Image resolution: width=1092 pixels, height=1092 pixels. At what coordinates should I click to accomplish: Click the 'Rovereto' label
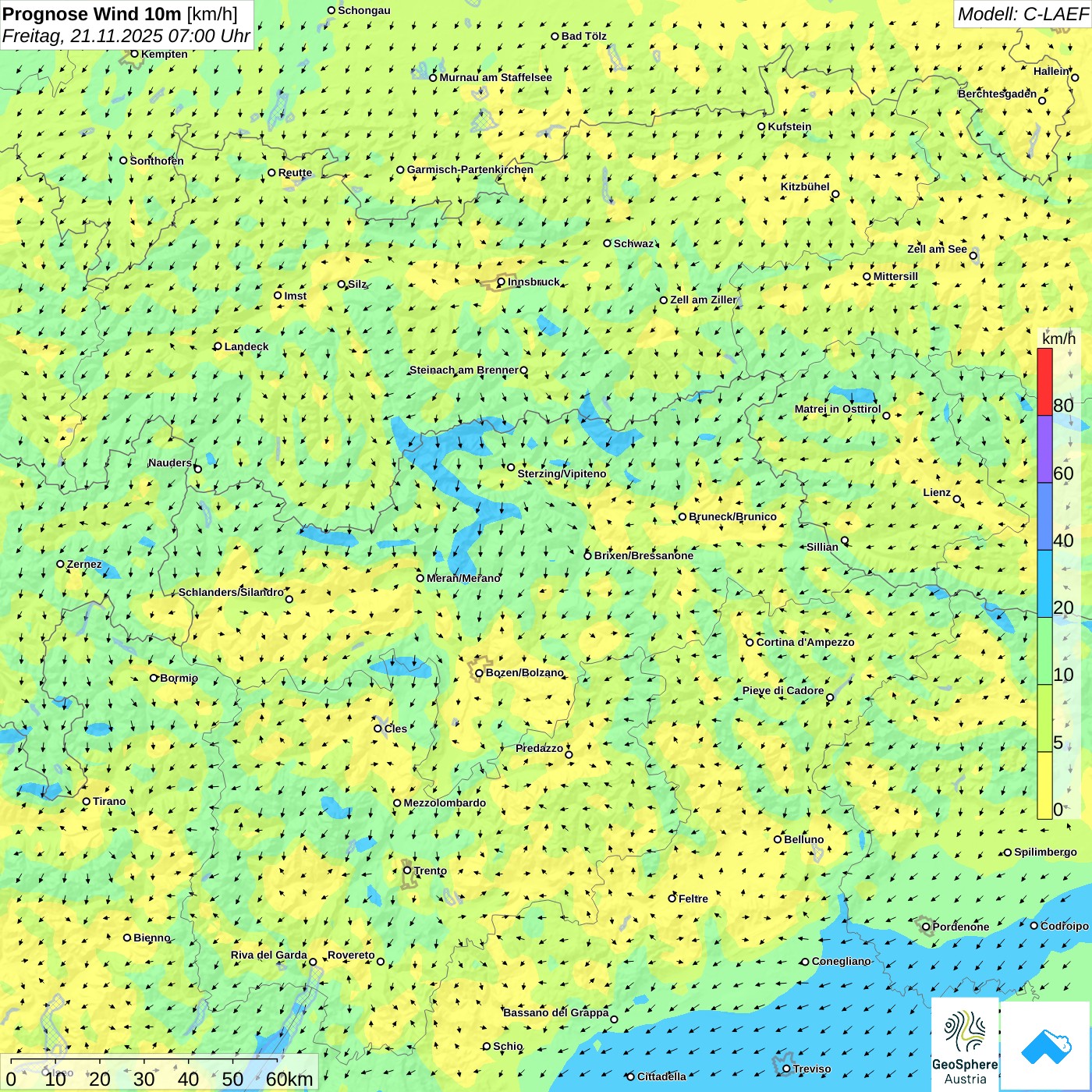351,955
